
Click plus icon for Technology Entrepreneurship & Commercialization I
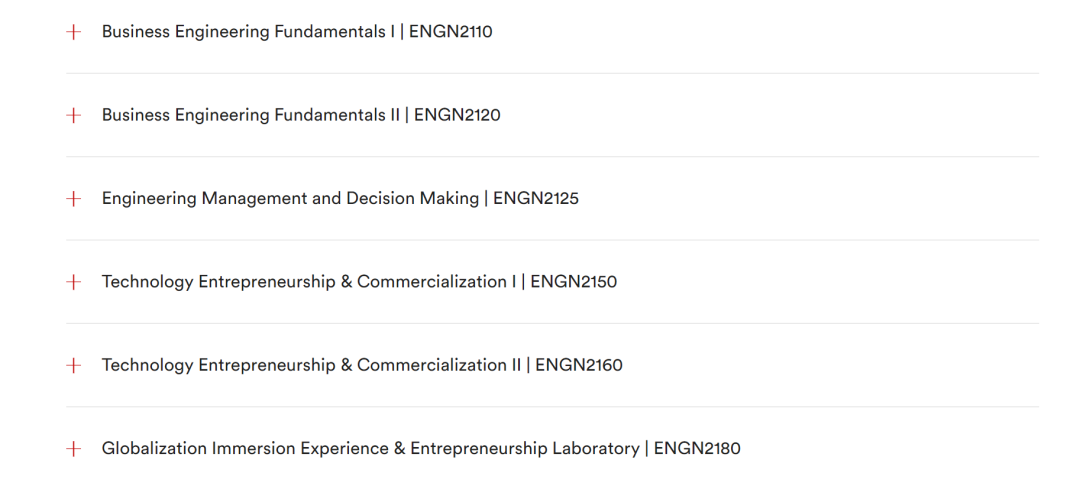tap(73, 282)
